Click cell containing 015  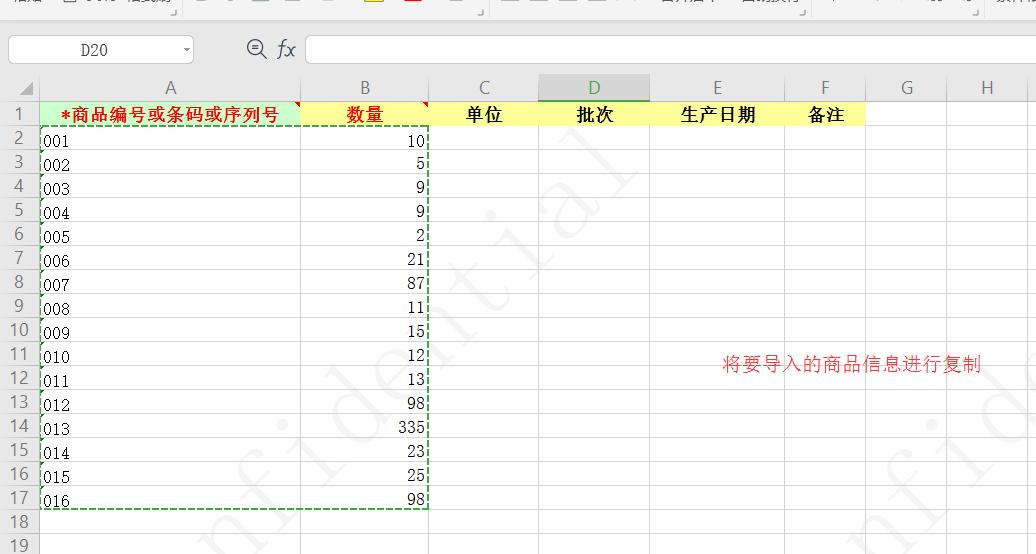170,474
